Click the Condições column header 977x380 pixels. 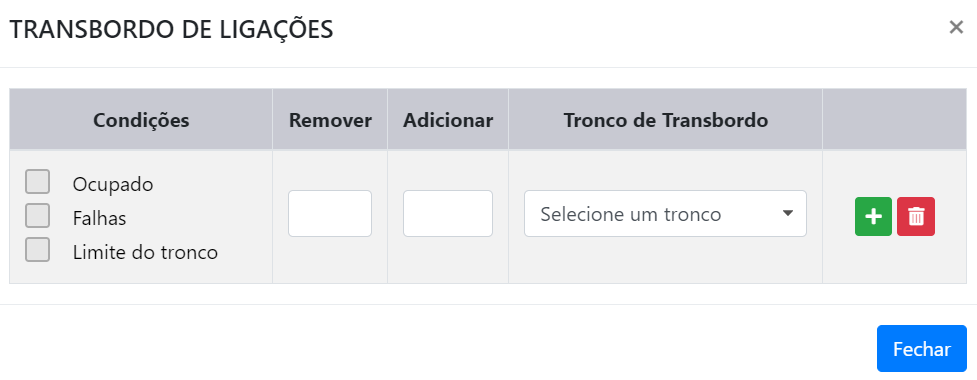tap(141, 120)
